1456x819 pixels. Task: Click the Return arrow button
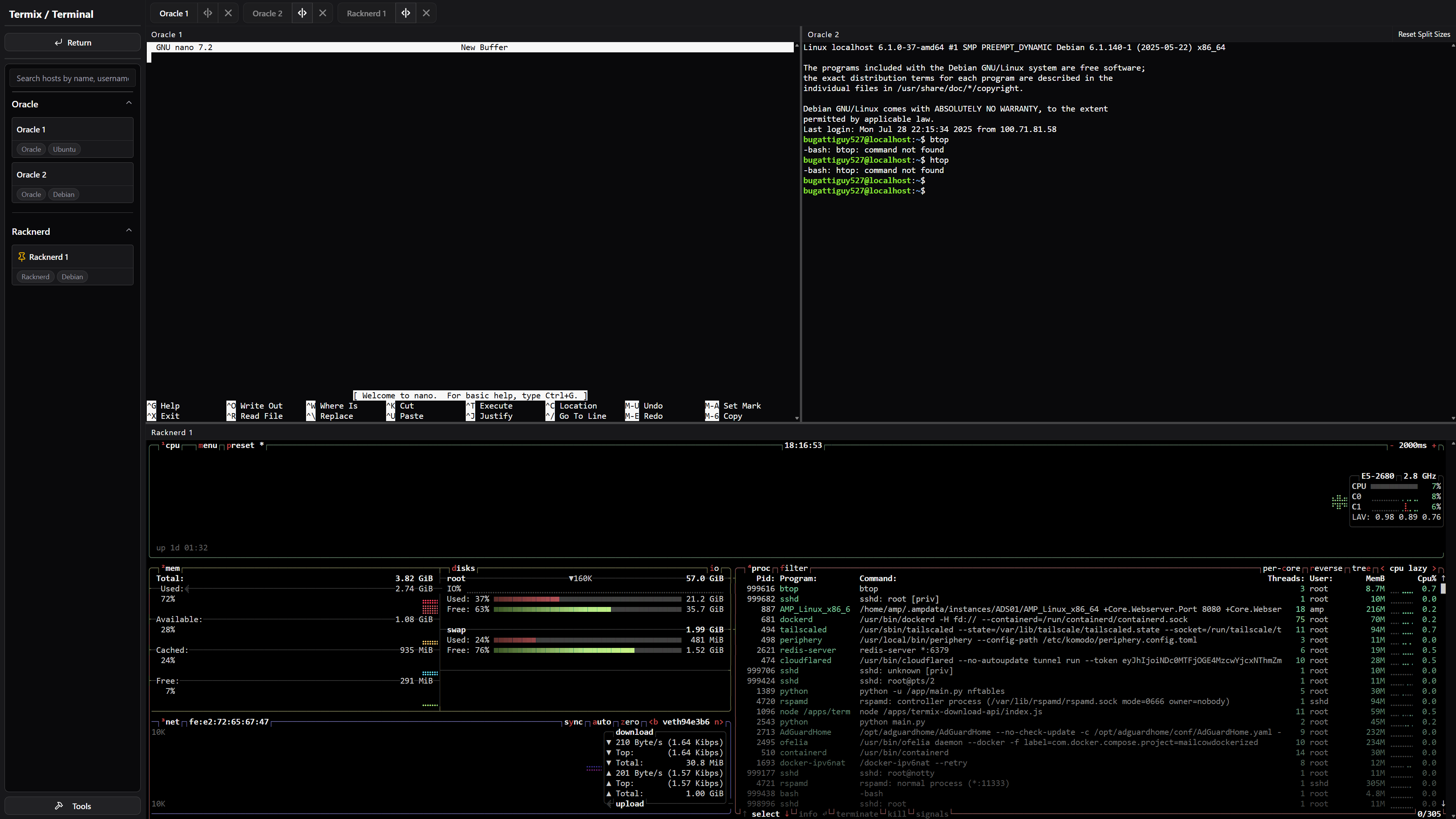click(x=72, y=42)
